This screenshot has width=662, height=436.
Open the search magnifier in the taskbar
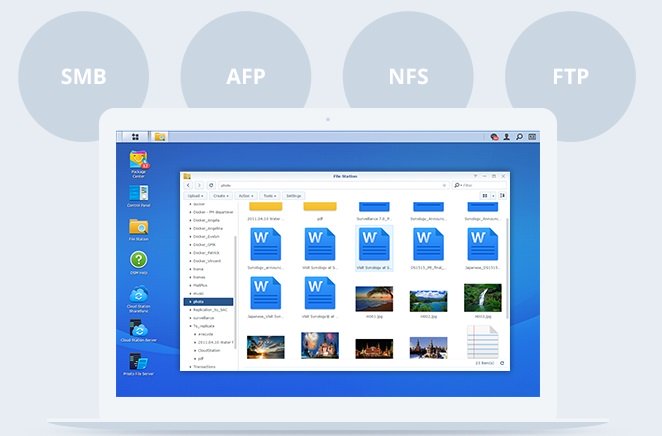pos(520,136)
